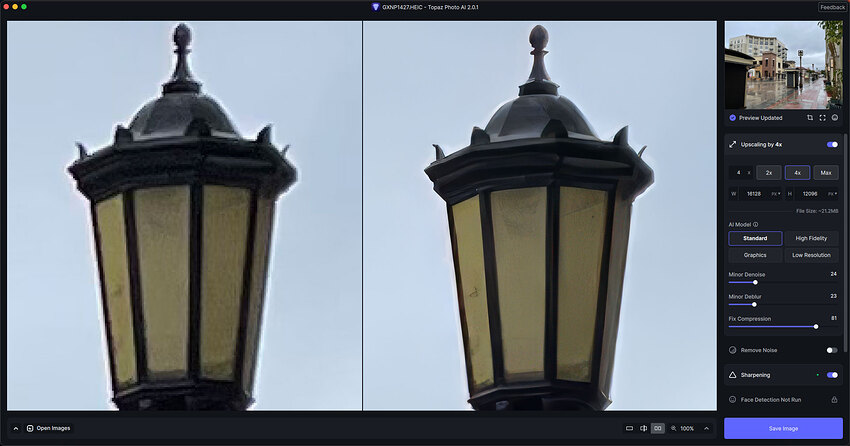The image size is (850, 446).
Task: Expand the image tray chevron by Open Images
Action: tap(16, 428)
